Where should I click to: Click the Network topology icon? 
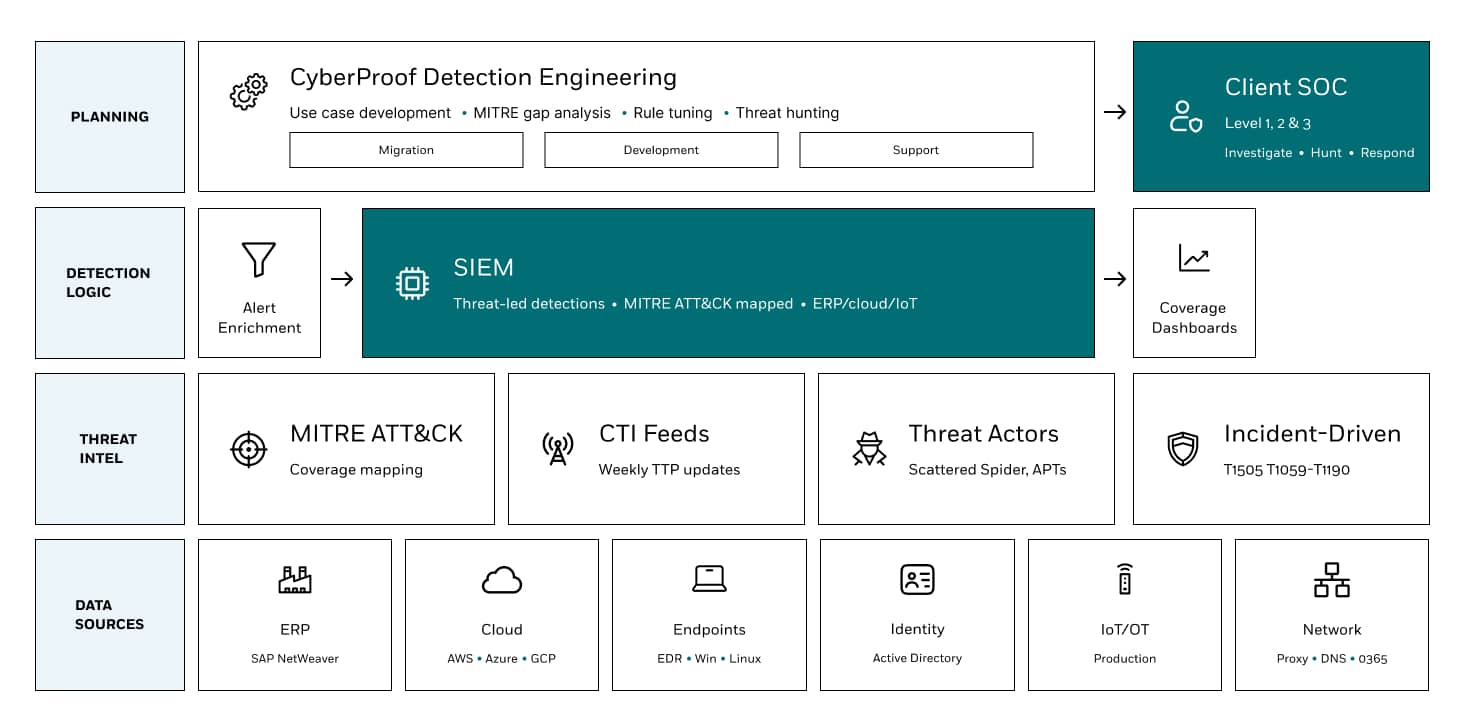pyautogui.click(x=1332, y=579)
